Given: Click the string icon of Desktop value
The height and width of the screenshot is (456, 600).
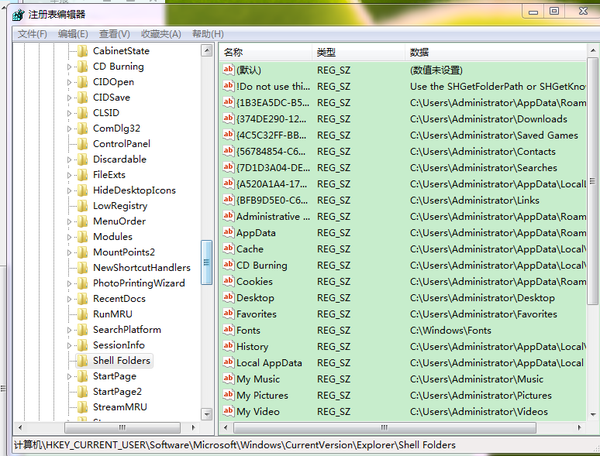Looking at the screenshot, I should 228,297.
